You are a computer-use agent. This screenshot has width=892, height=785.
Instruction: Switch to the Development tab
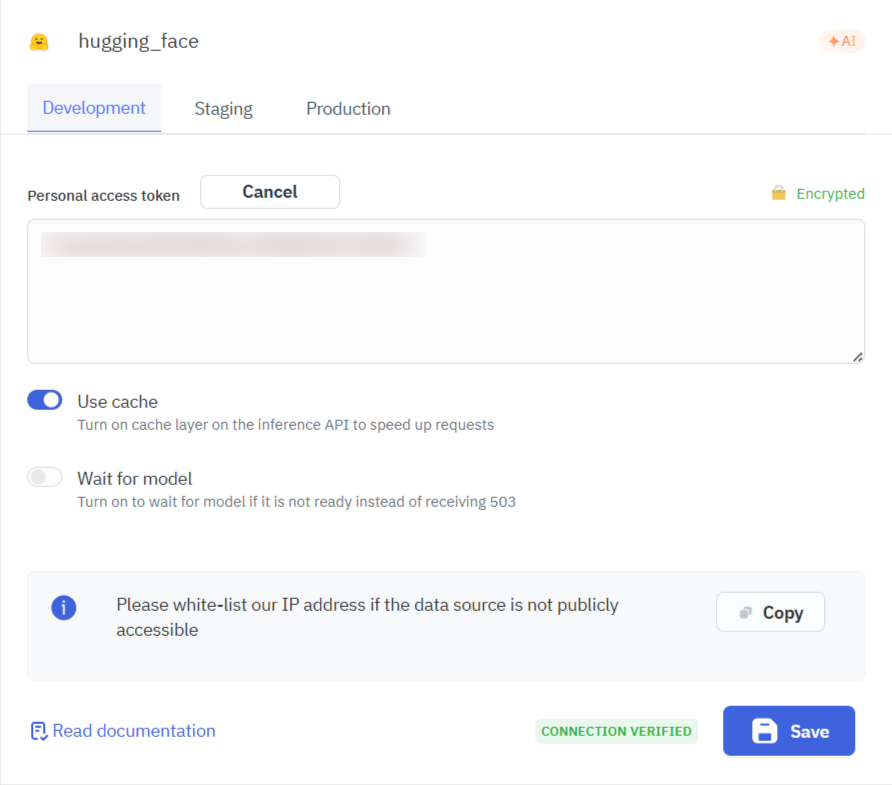click(x=94, y=108)
